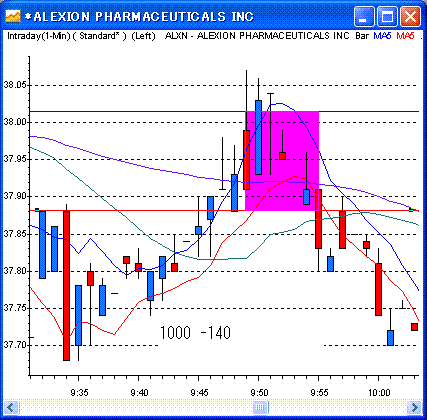
Task: Minimize the Alexion Pharmaceuticals chart window
Action: coord(364,16)
